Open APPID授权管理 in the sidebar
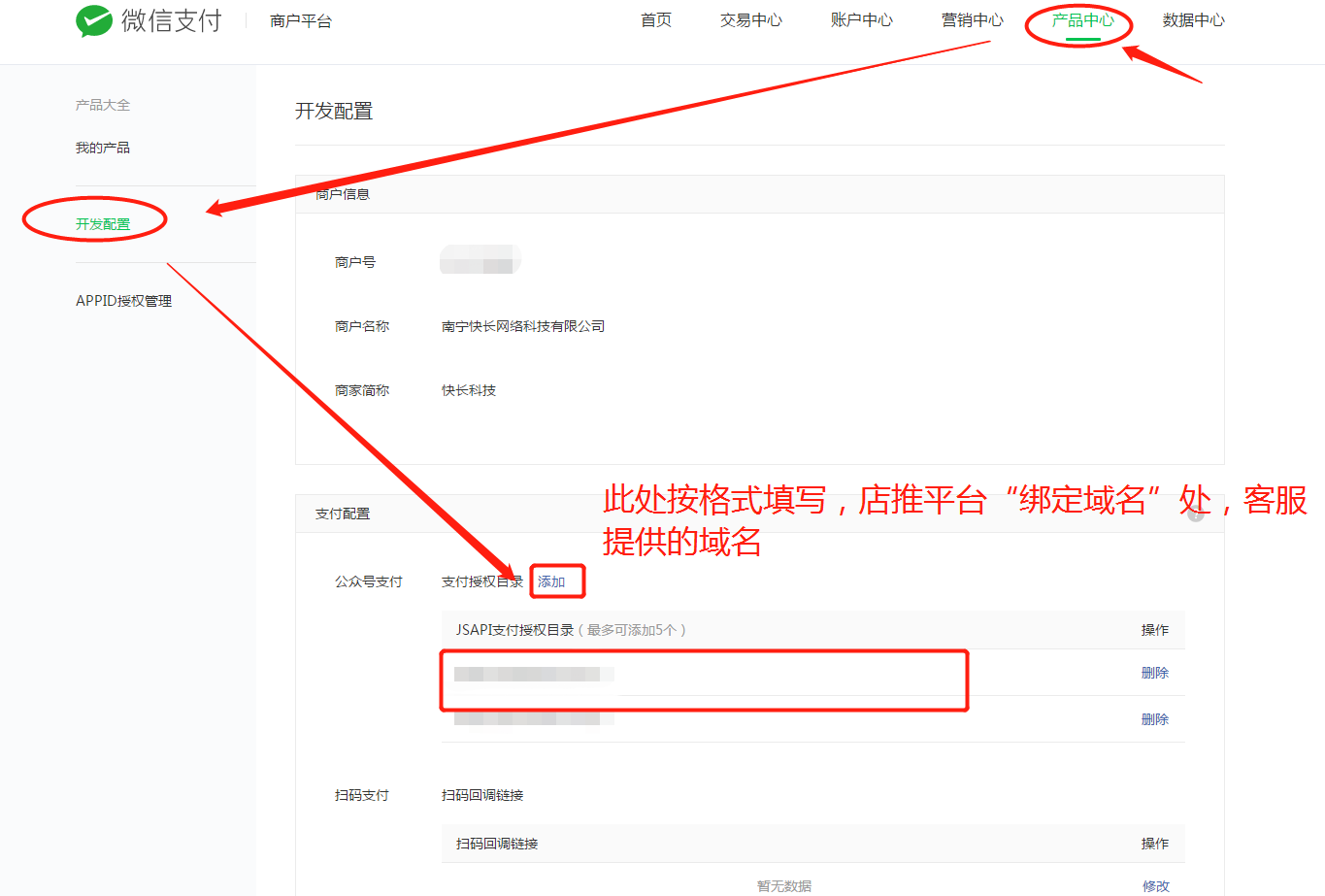The height and width of the screenshot is (896, 1325). tap(123, 300)
